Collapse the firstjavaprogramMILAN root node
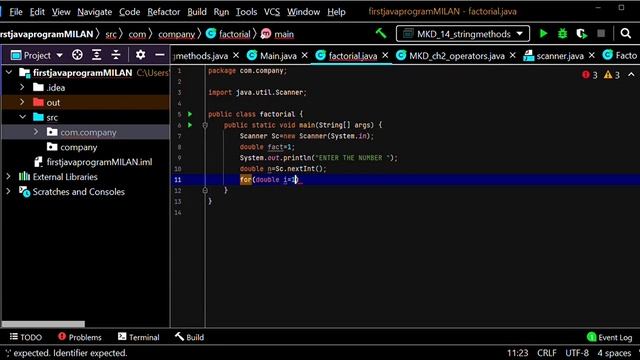 pos(9,73)
